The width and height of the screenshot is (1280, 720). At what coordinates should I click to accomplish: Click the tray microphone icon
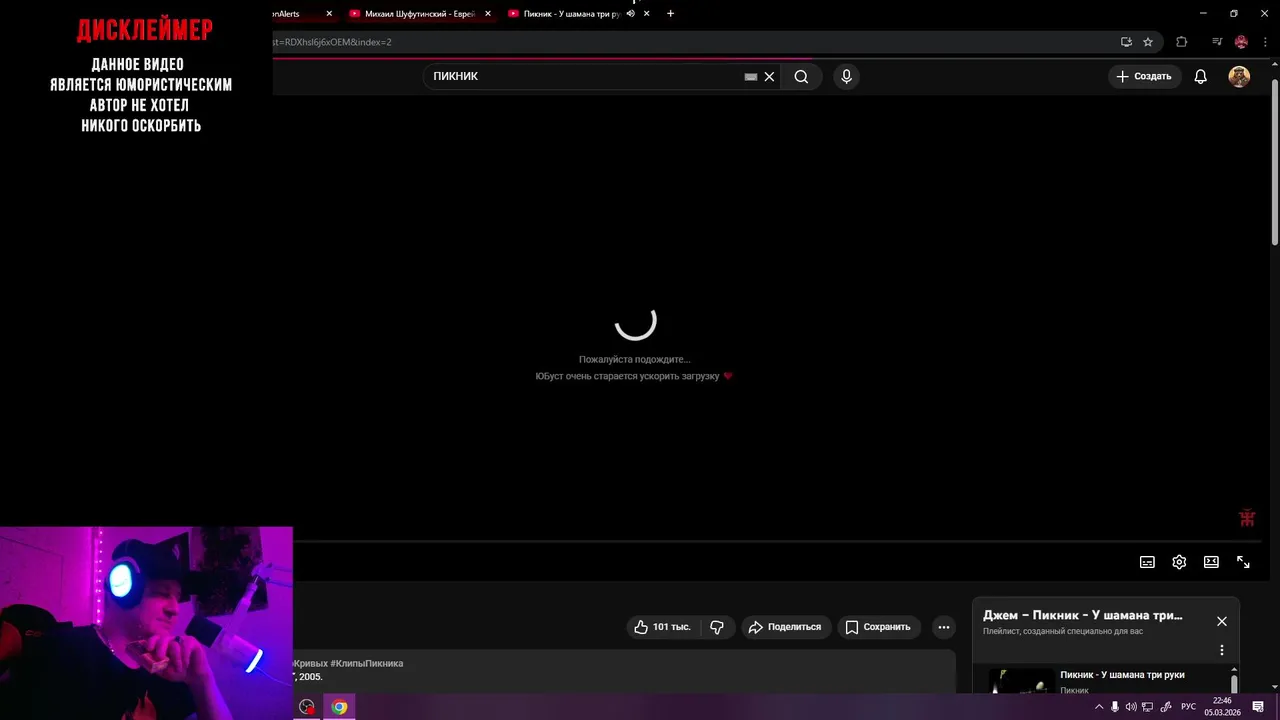(x=1115, y=707)
